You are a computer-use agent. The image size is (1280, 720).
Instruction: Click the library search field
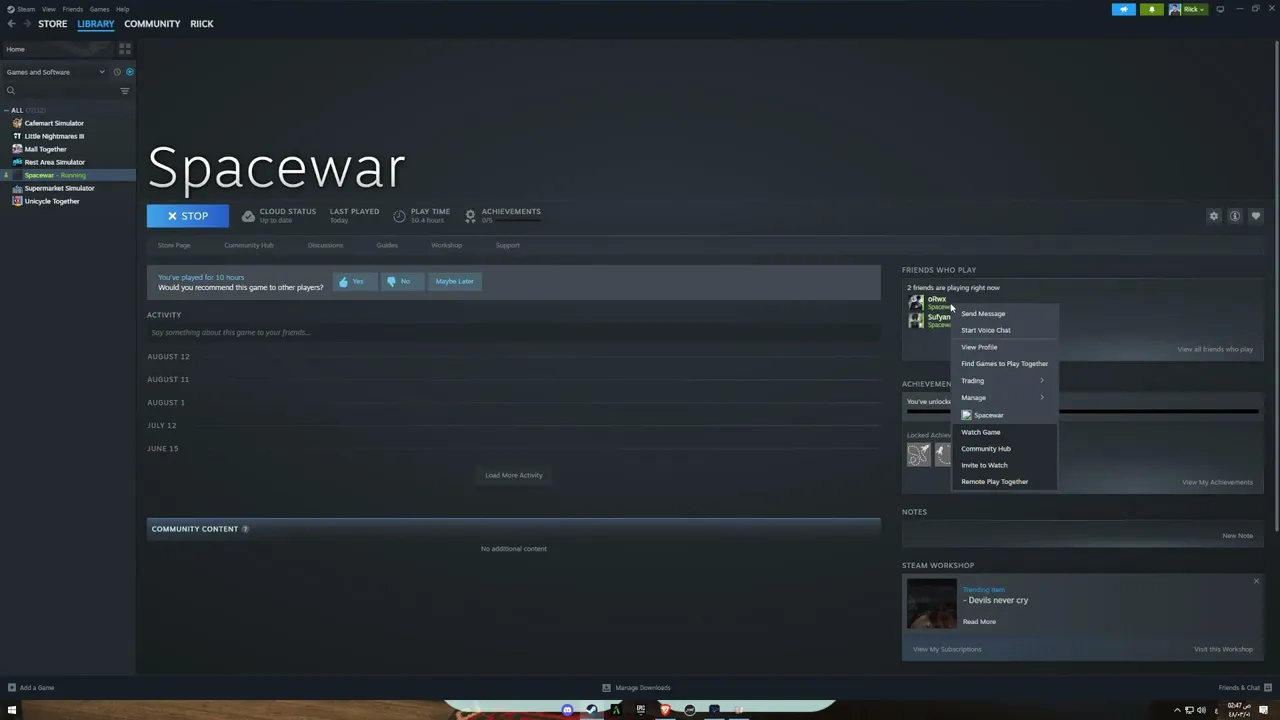pyautogui.click(x=60, y=91)
